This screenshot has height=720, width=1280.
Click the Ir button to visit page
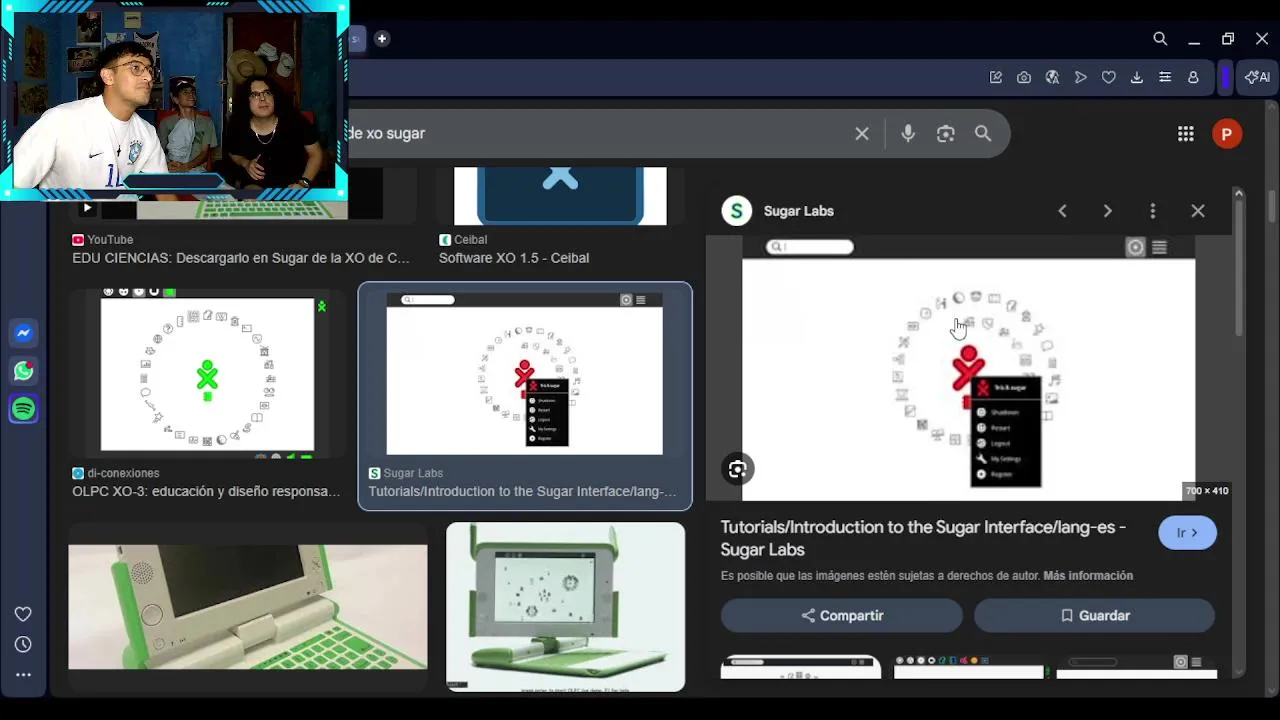(1187, 533)
